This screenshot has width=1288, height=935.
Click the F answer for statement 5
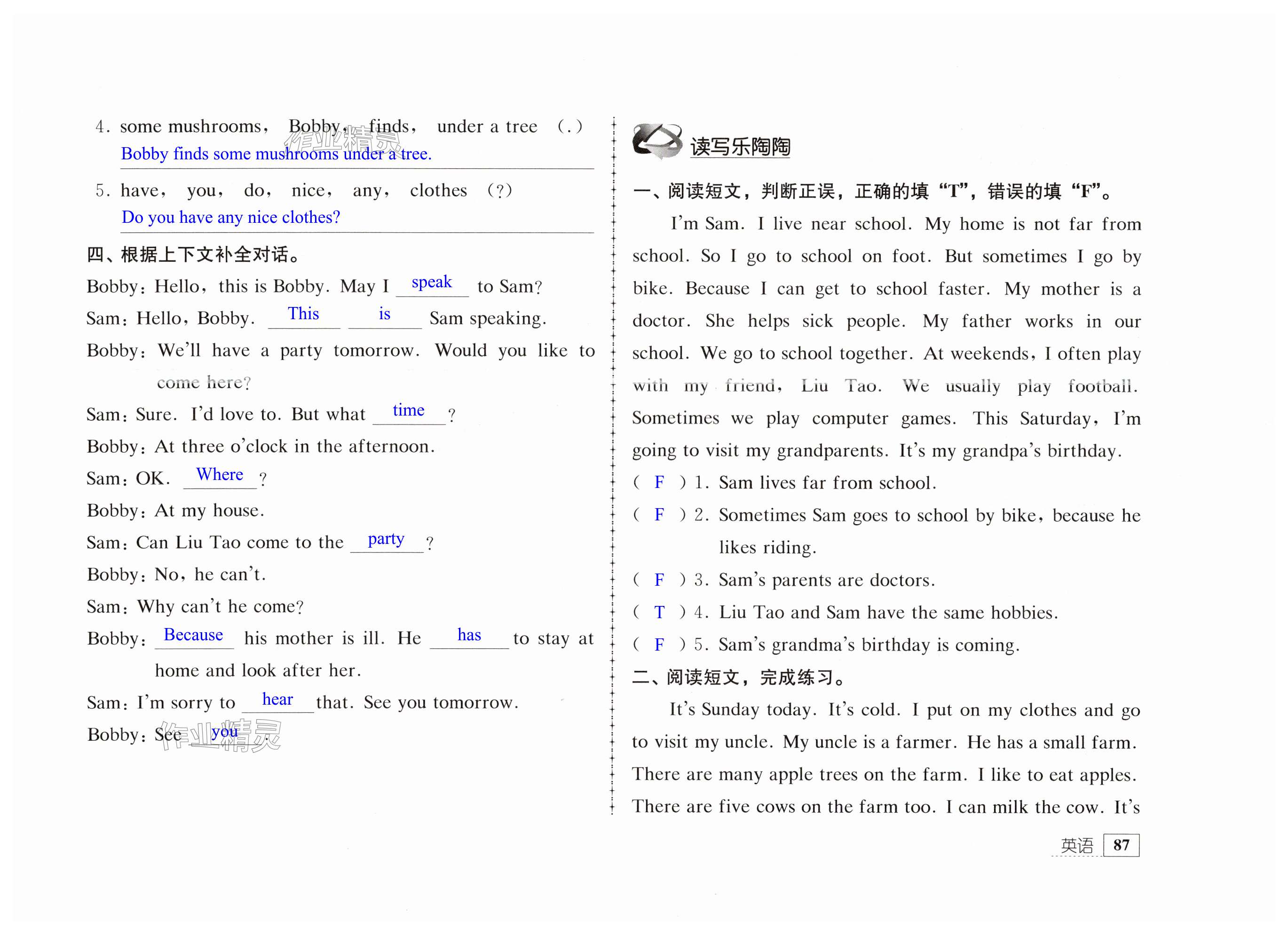(x=659, y=644)
